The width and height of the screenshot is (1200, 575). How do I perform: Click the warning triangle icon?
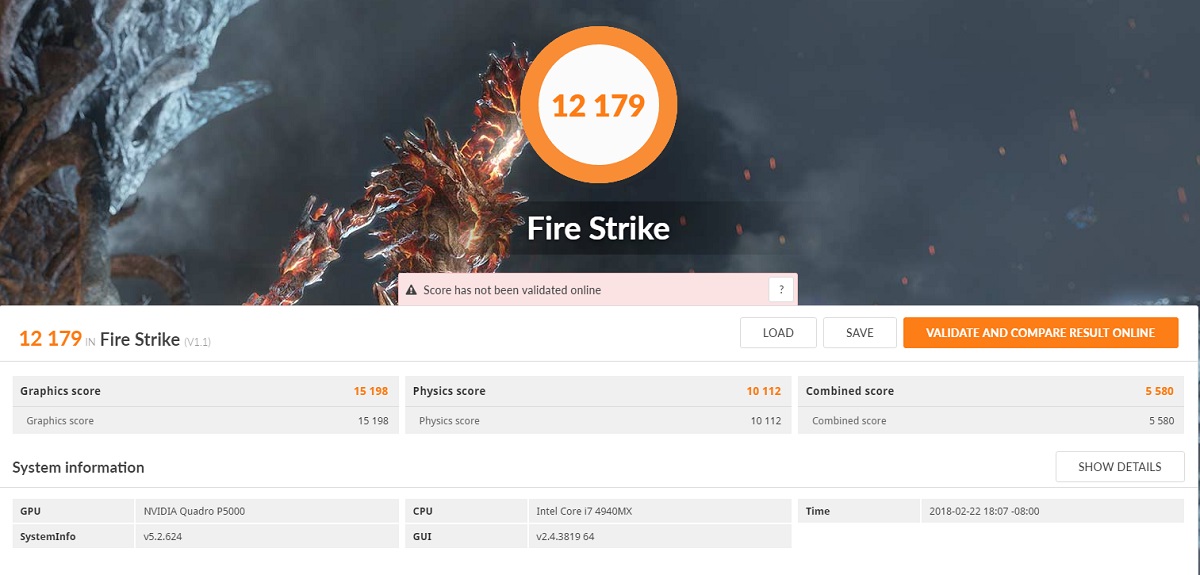(411, 290)
